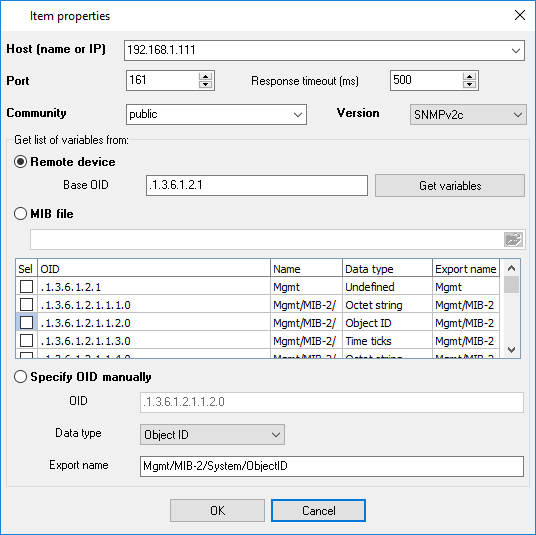Image resolution: width=536 pixels, height=535 pixels.
Task: Click the OID column header
Action: (154, 269)
